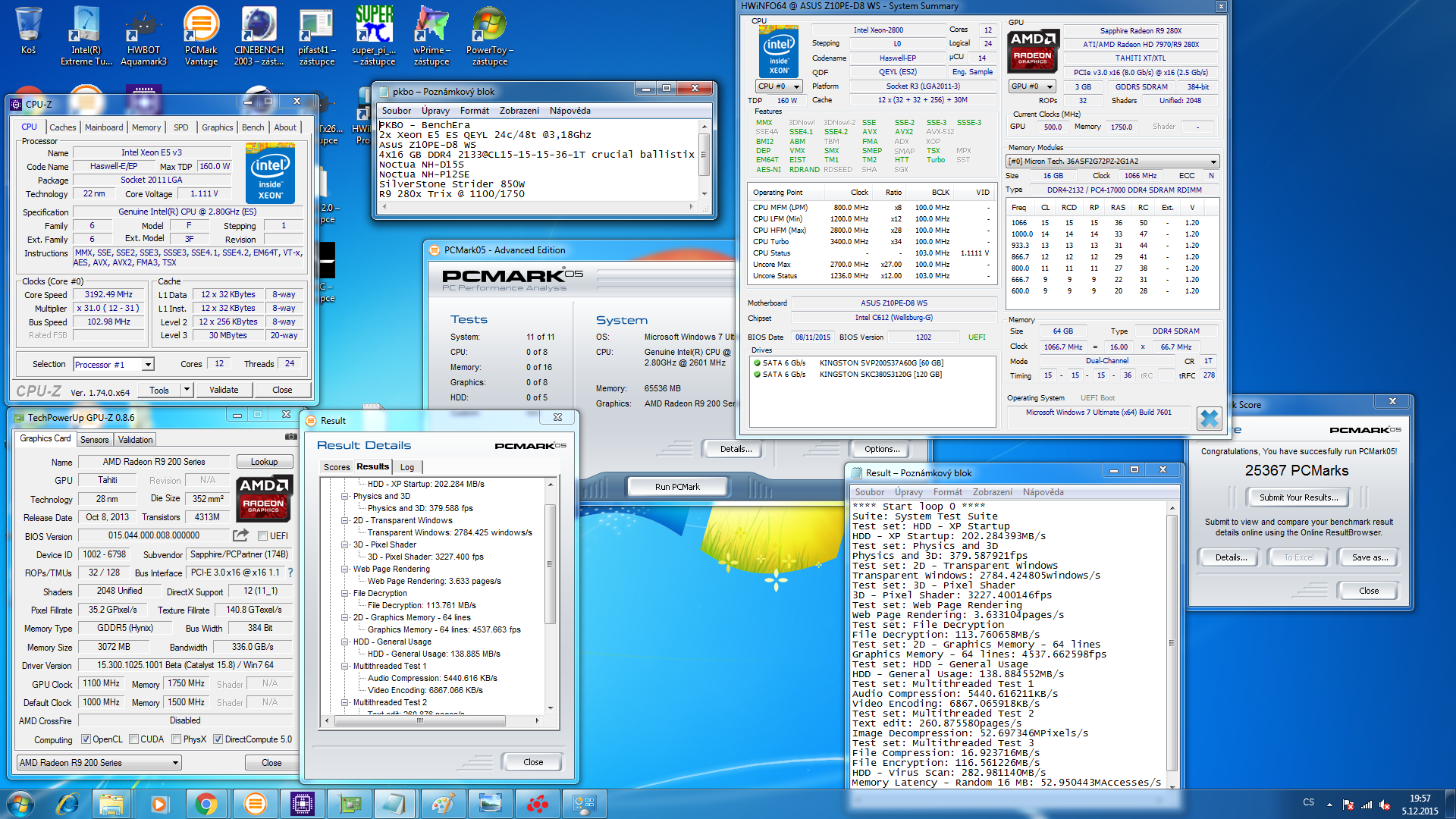This screenshot has width=1456, height=819.
Task: Switch to GPU-Z graphics card taskbar icon
Action: pyautogui.click(x=350, y=804)
